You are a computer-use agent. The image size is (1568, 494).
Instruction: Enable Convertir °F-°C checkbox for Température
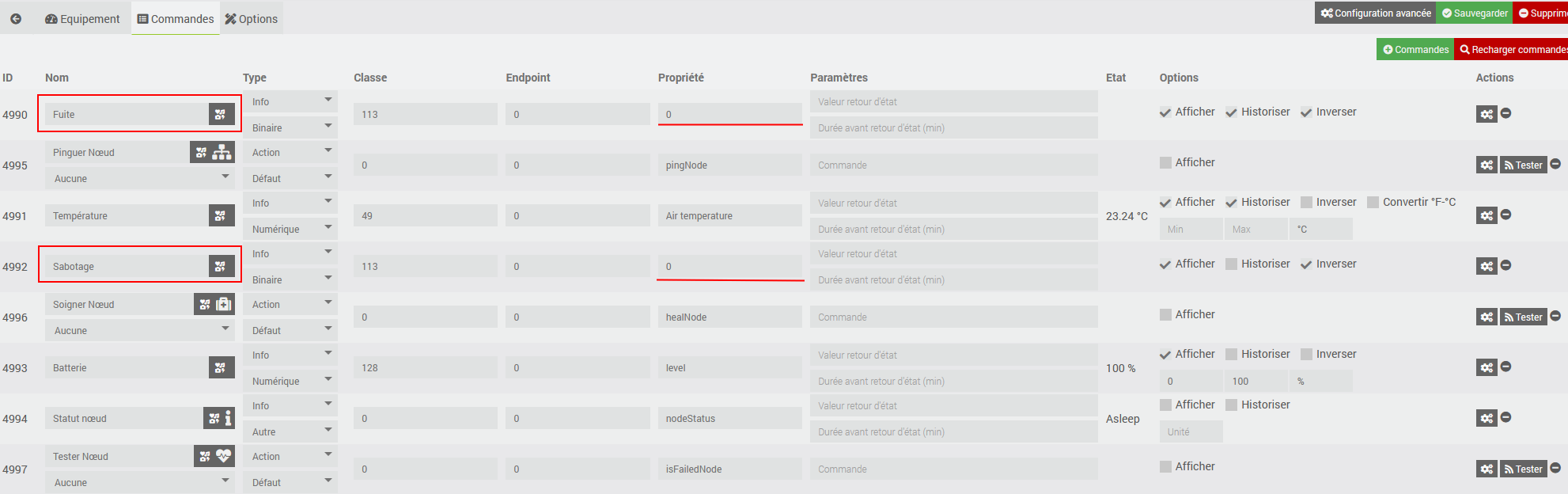(1373, 203)
